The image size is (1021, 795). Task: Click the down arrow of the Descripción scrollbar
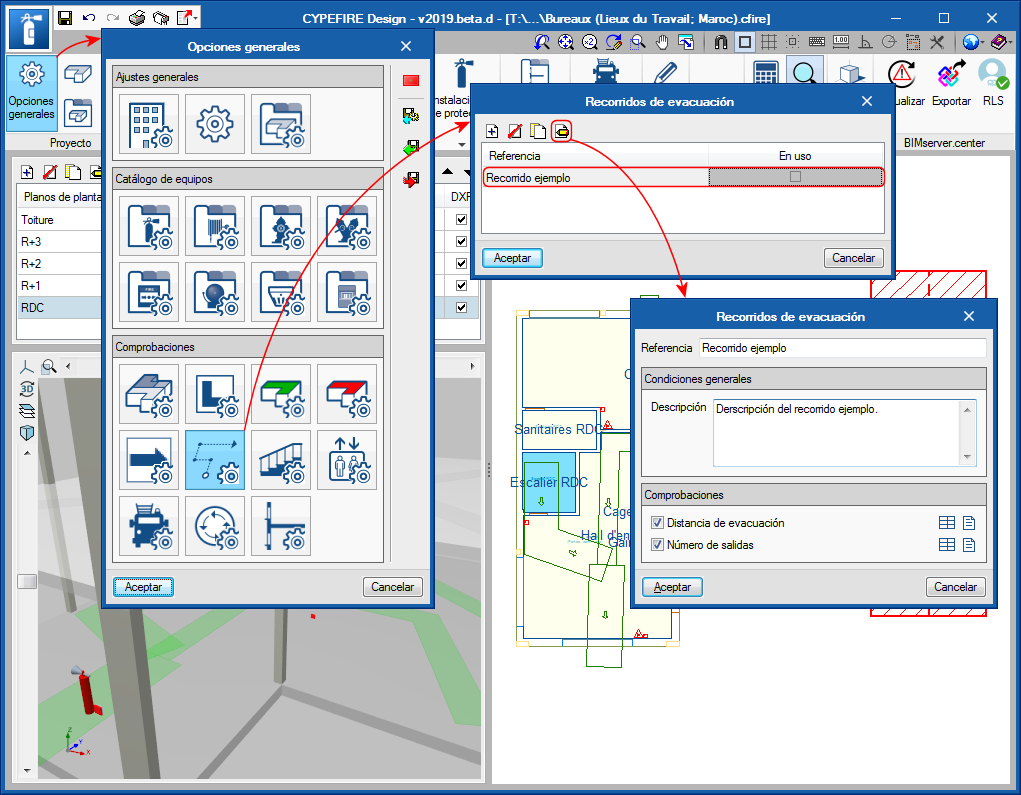coord(968,456)
